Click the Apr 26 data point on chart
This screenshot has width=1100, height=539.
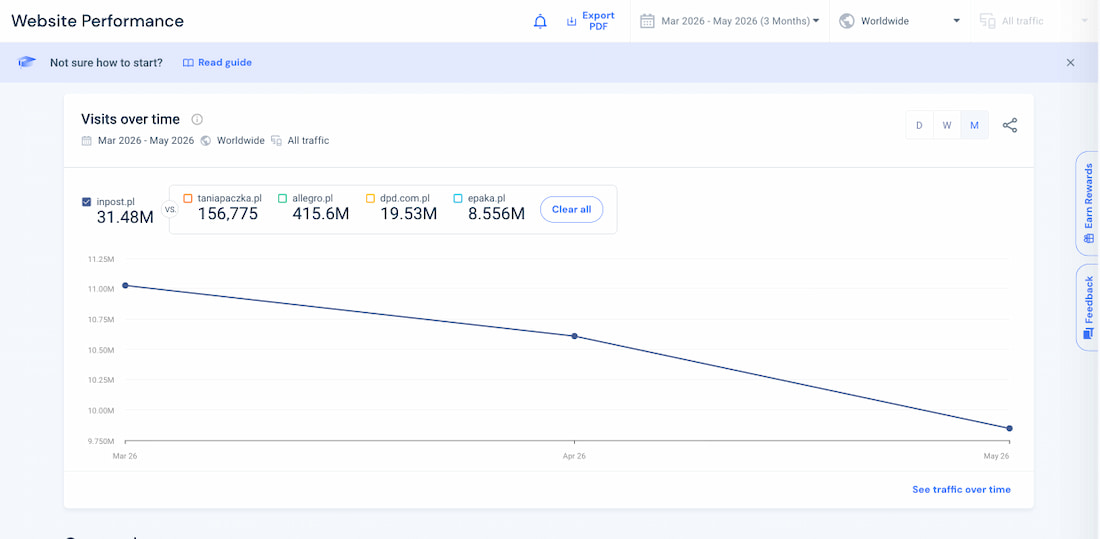pos(575,336)
